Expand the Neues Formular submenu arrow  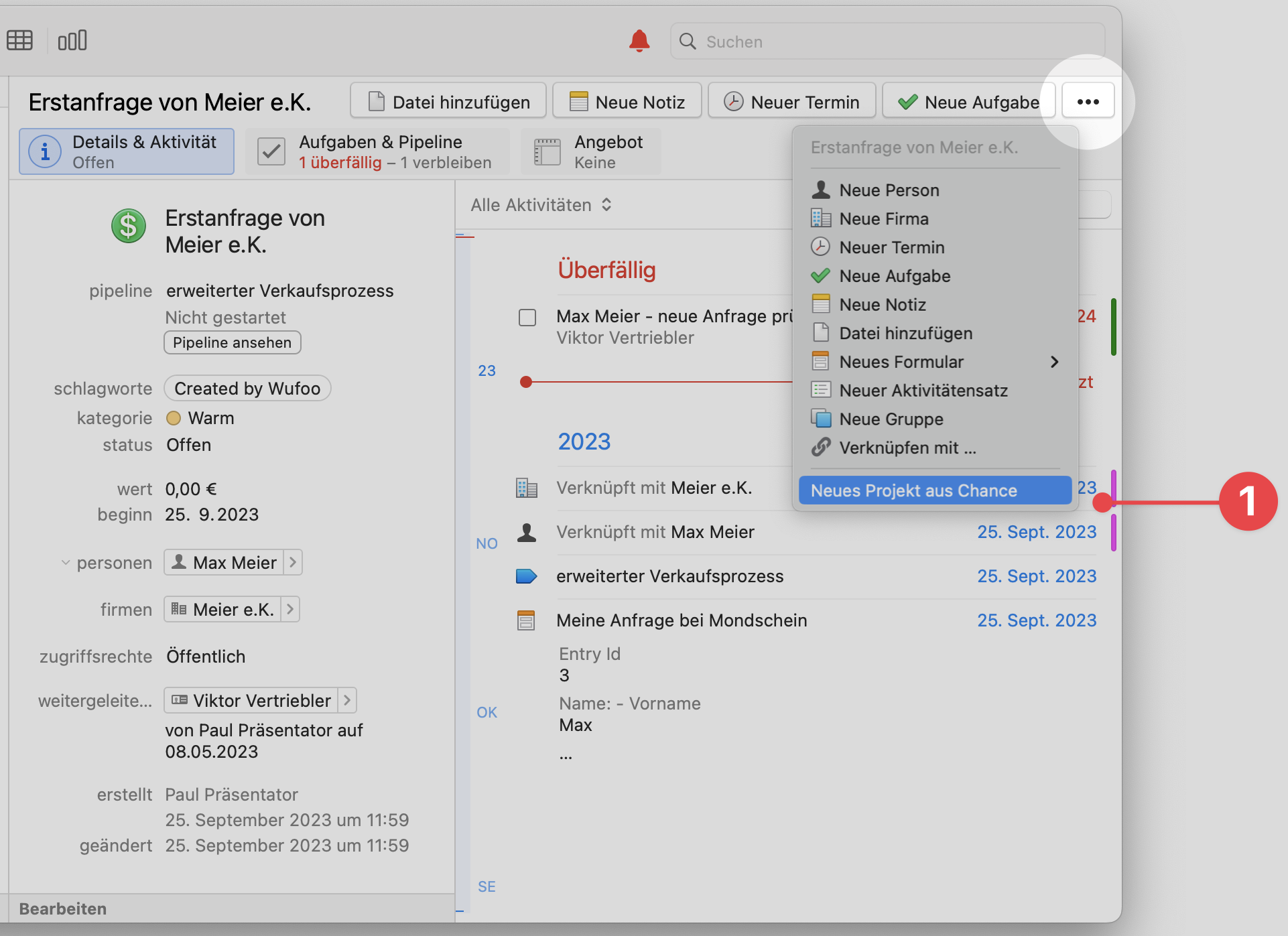pos(1054,362)
